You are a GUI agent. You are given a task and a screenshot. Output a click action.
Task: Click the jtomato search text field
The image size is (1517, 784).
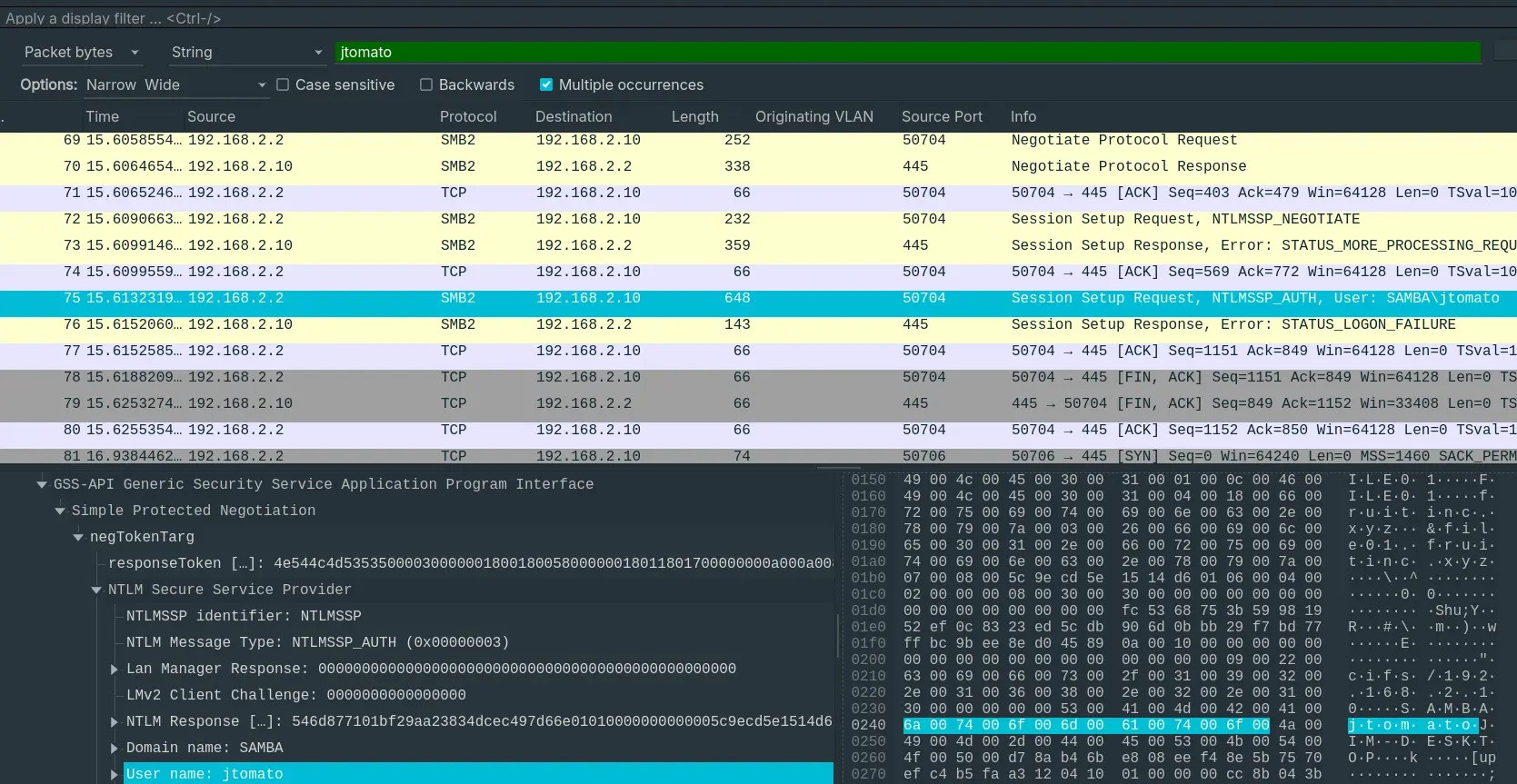[x=907, y=53]
